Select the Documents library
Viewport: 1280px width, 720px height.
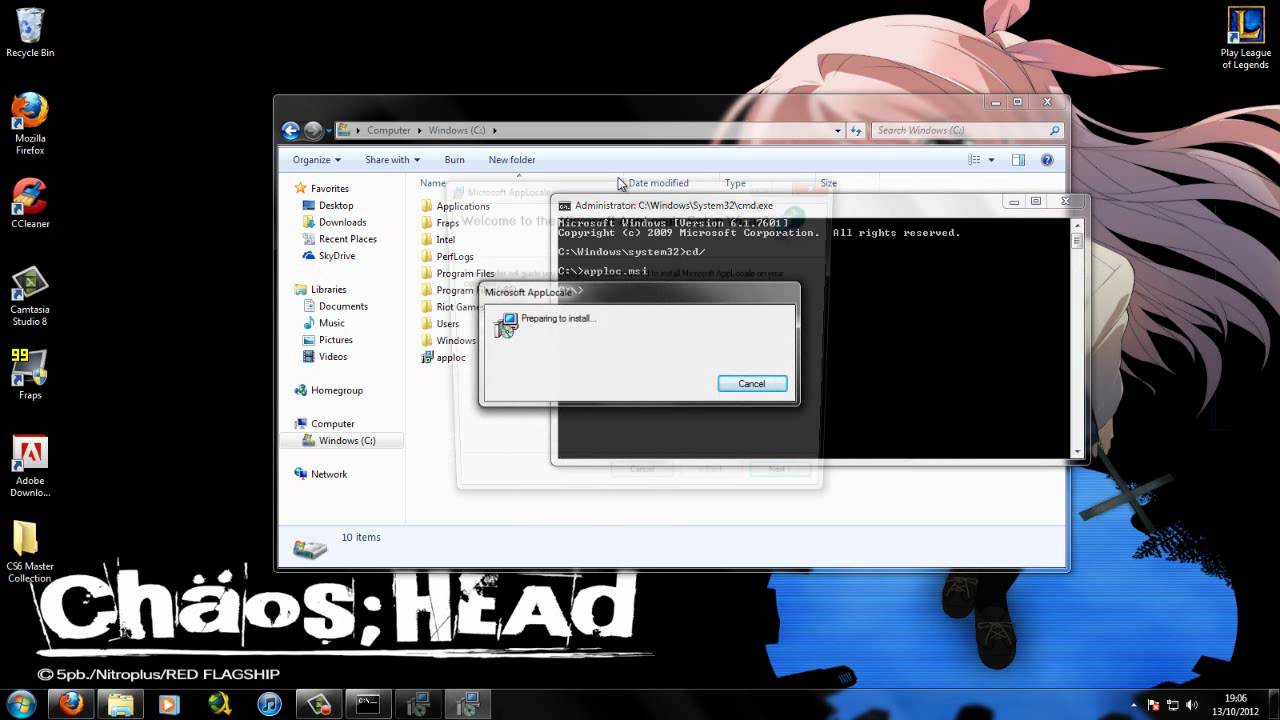click(343, 306)
